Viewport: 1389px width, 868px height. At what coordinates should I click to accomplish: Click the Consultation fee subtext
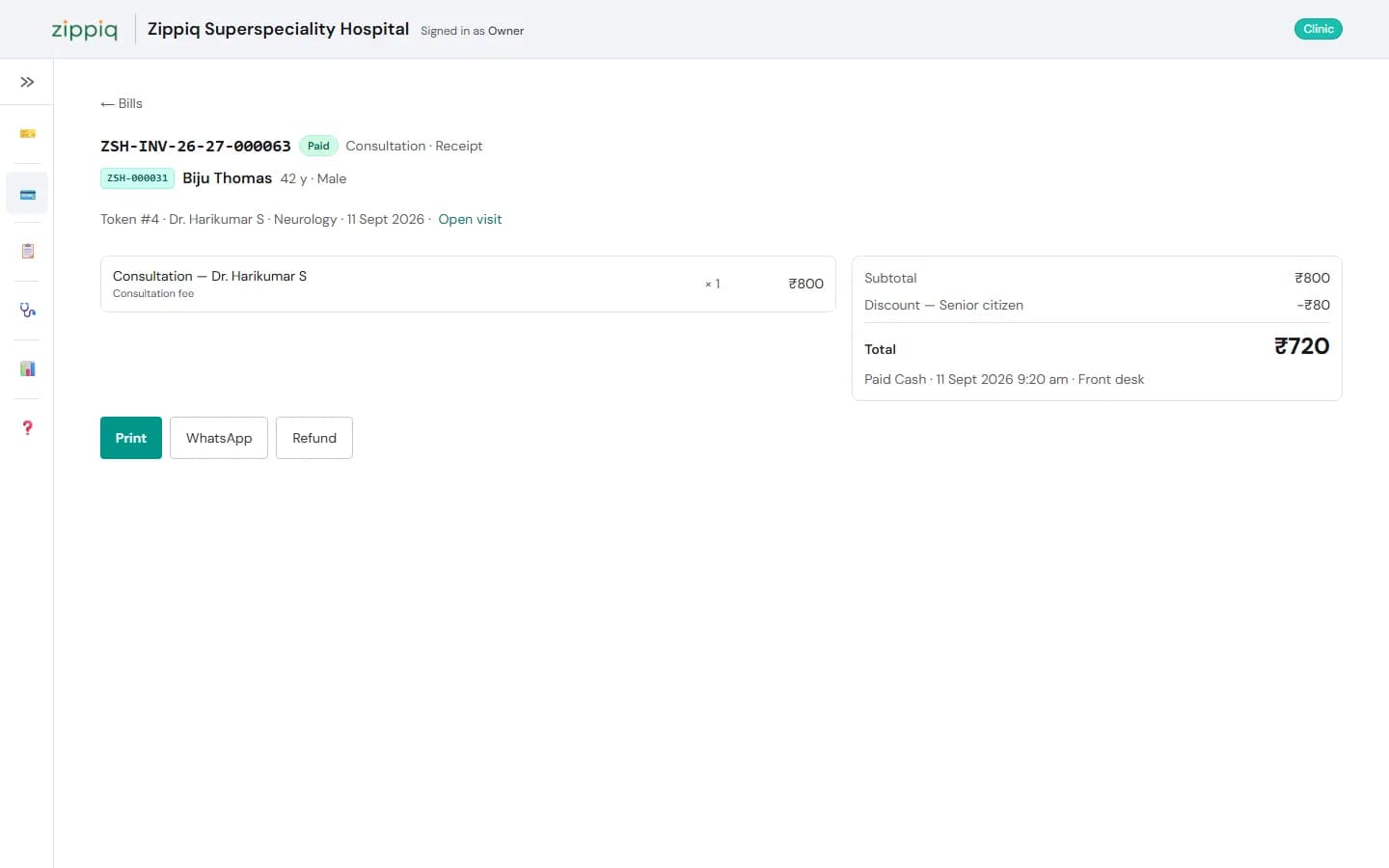pyautogui.click(x=153, y=293)
